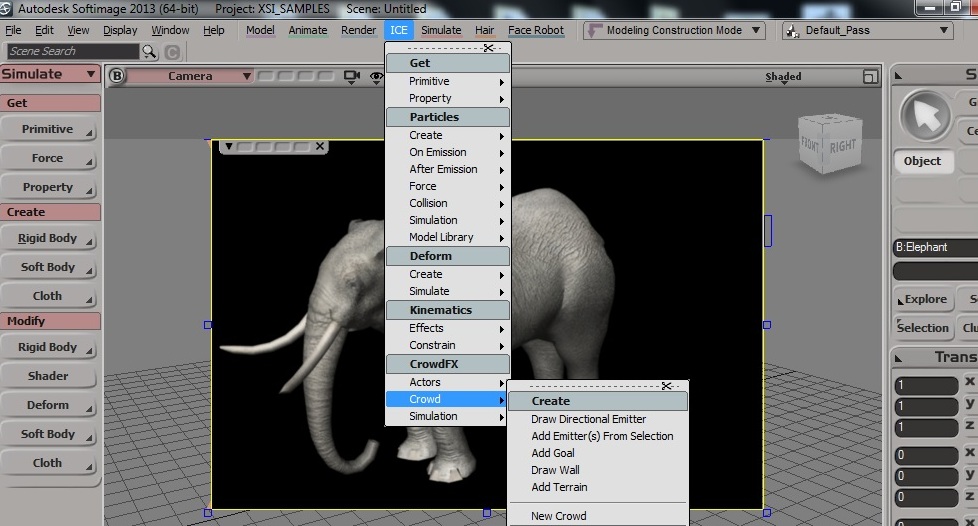Toggle second viewport memo cam slot

(286, 76)
